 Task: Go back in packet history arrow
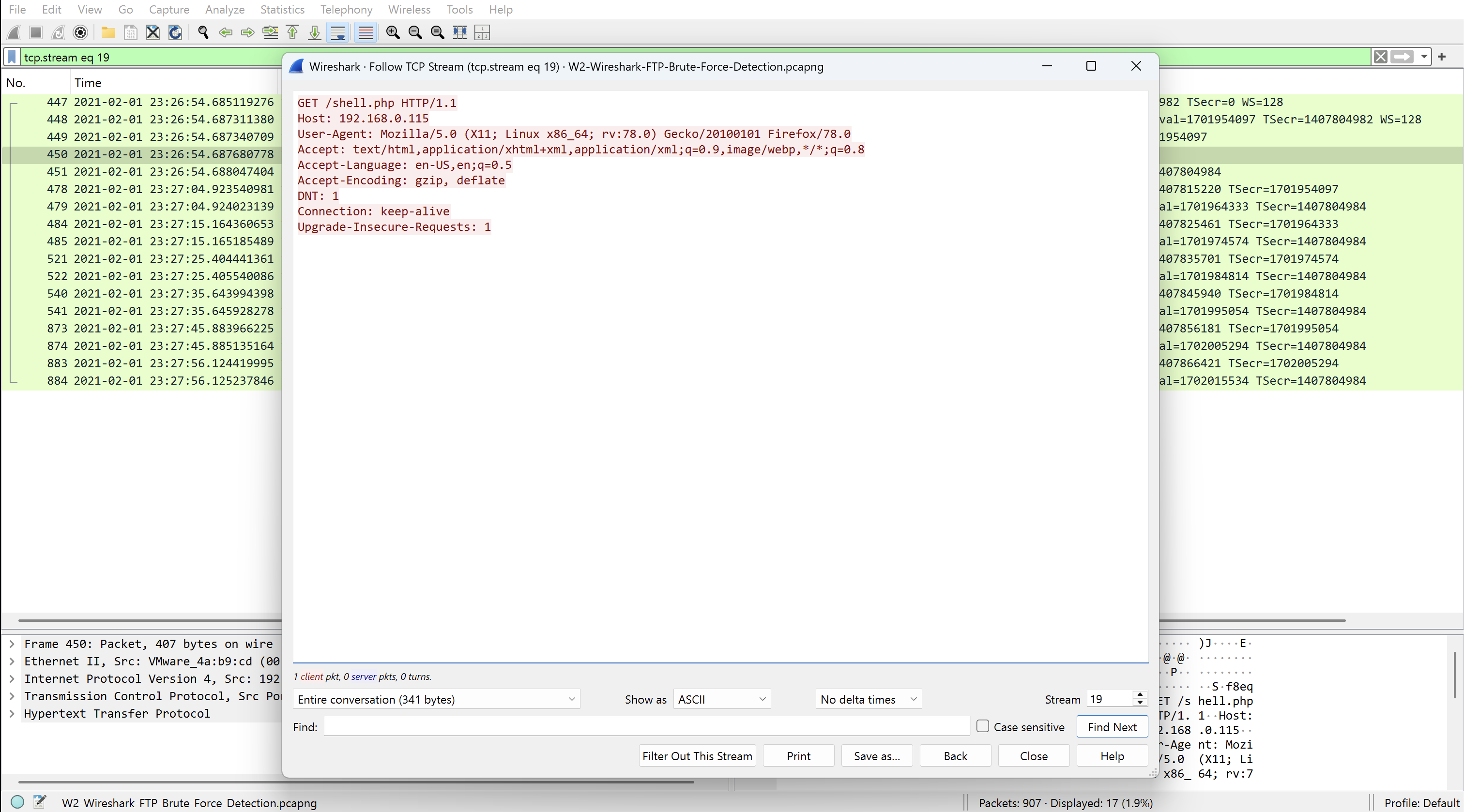click(226, 32)
